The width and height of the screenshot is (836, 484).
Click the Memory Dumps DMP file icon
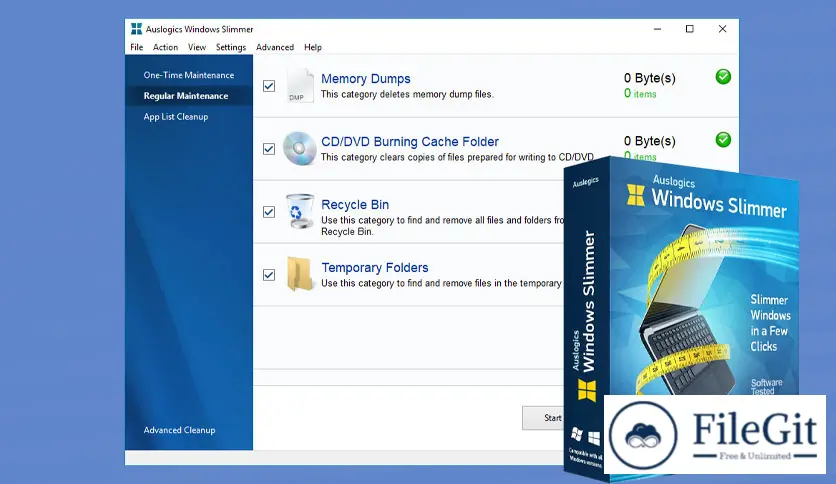[x=300, y=85]
